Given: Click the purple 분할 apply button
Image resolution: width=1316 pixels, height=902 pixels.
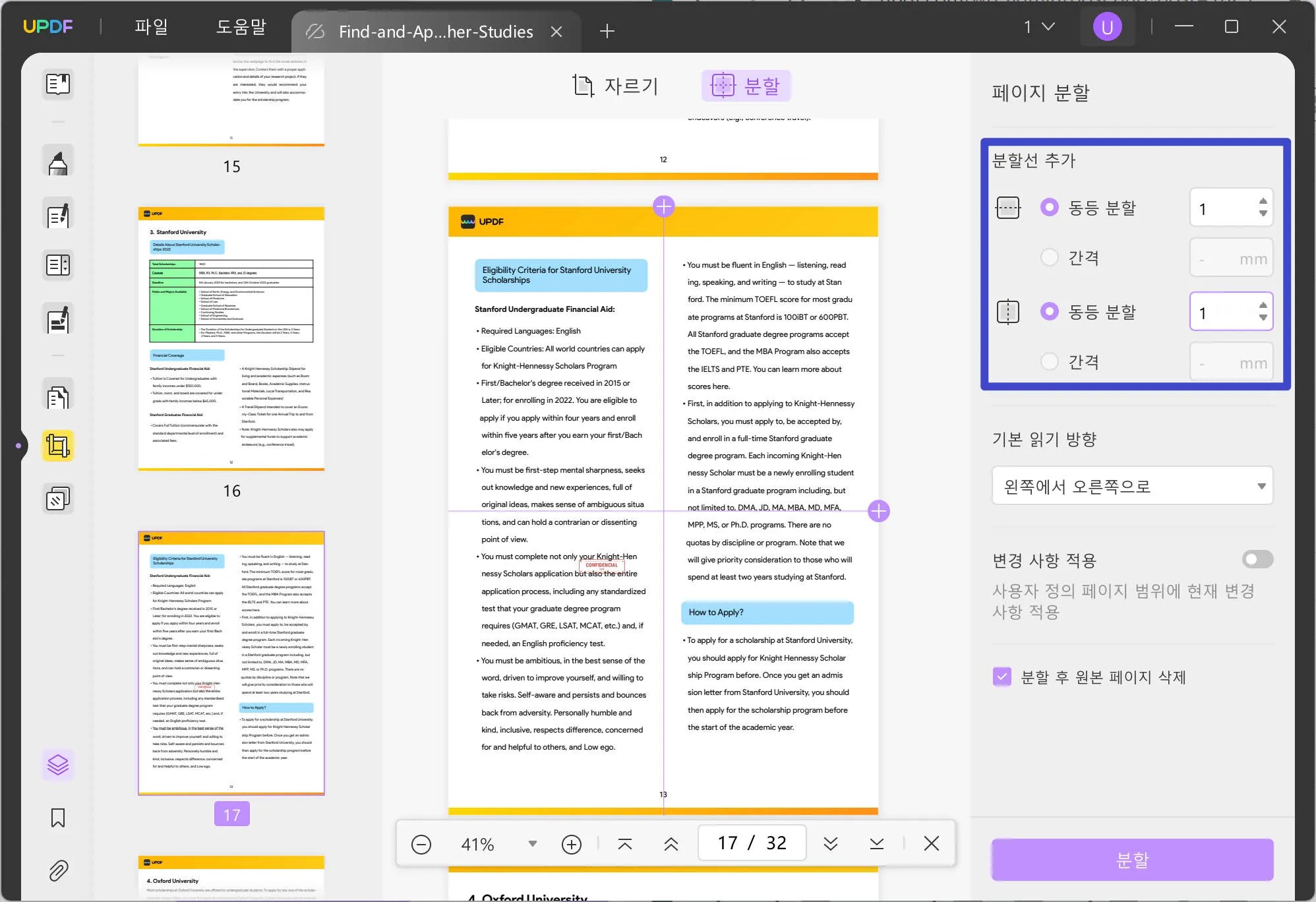Looking at the screenshot, I should [x=1133, y=860].
